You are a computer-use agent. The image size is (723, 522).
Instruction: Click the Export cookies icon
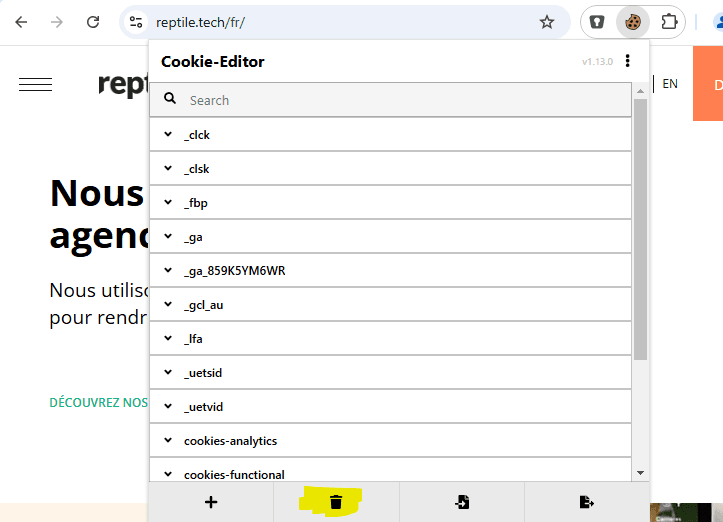(x=586, y=502)
